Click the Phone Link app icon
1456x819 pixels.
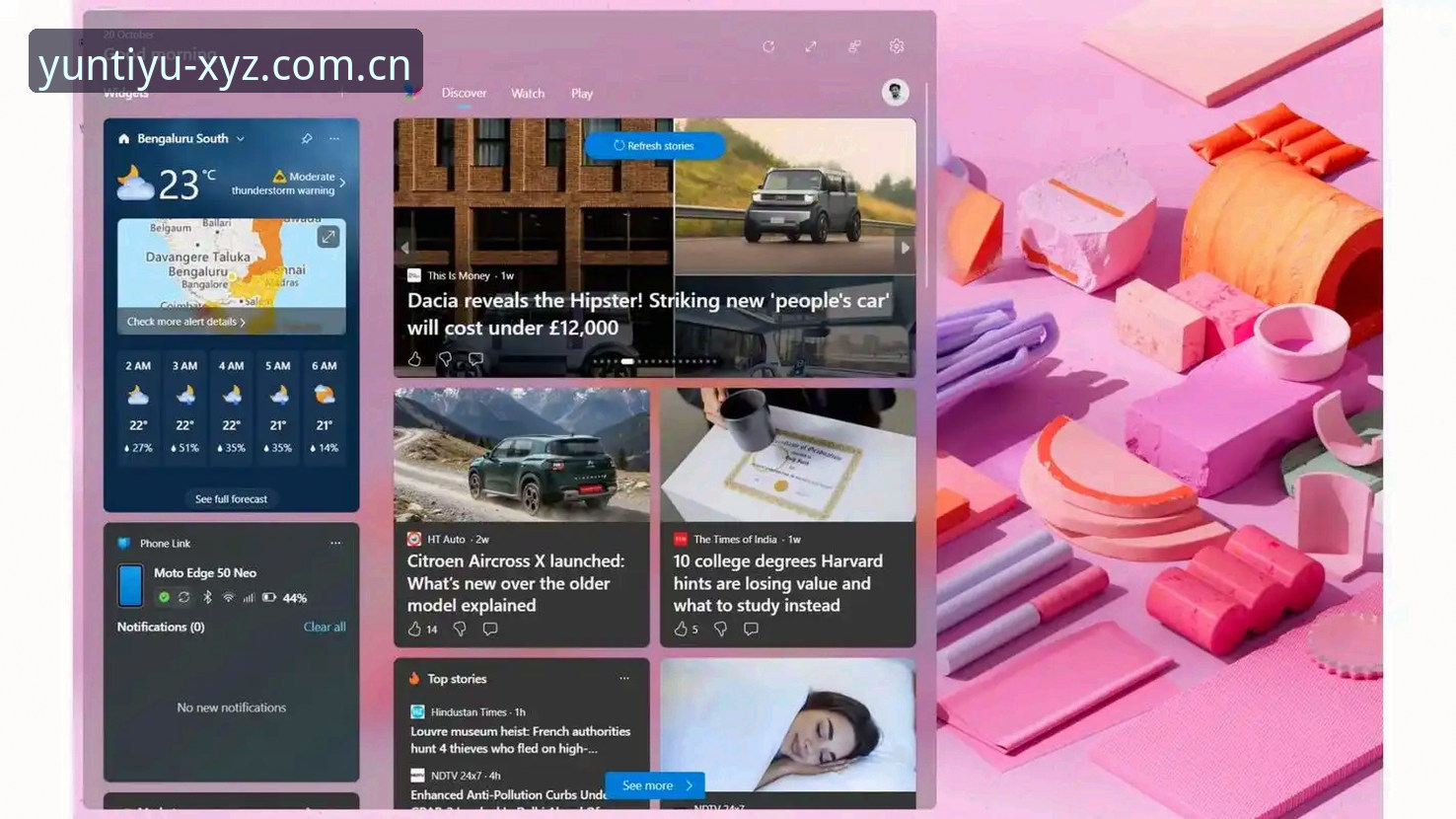[x=124, y=543]
